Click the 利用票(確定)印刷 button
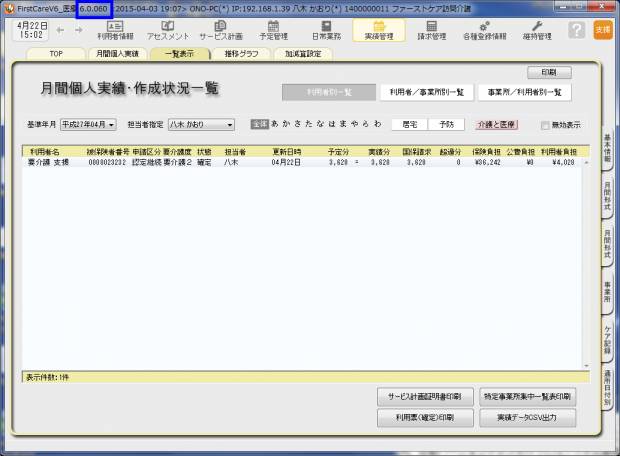Image resolution: width=620 pixels, height=456 pixels. (424, 417)
